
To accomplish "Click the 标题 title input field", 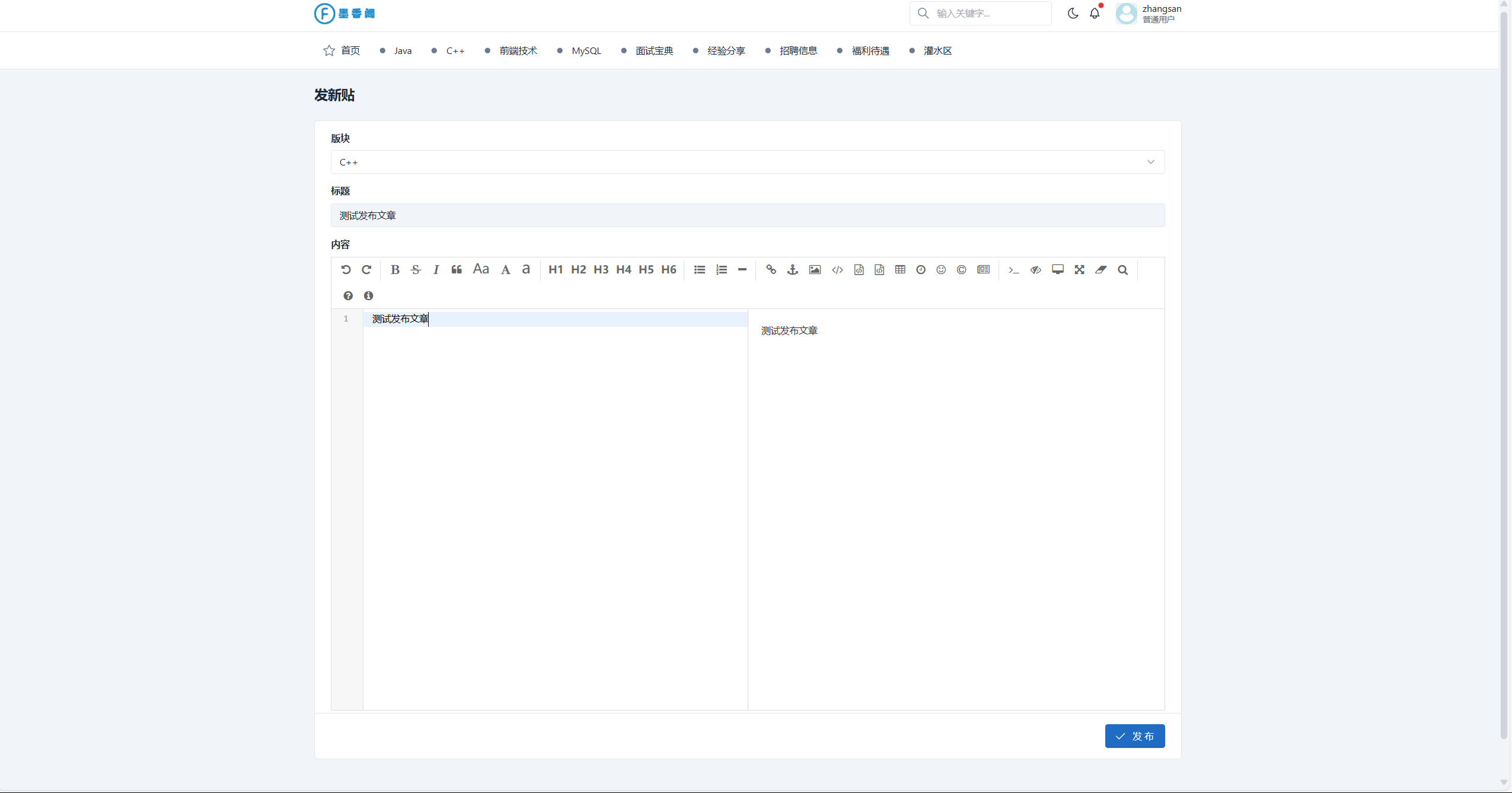I will 747,215.
